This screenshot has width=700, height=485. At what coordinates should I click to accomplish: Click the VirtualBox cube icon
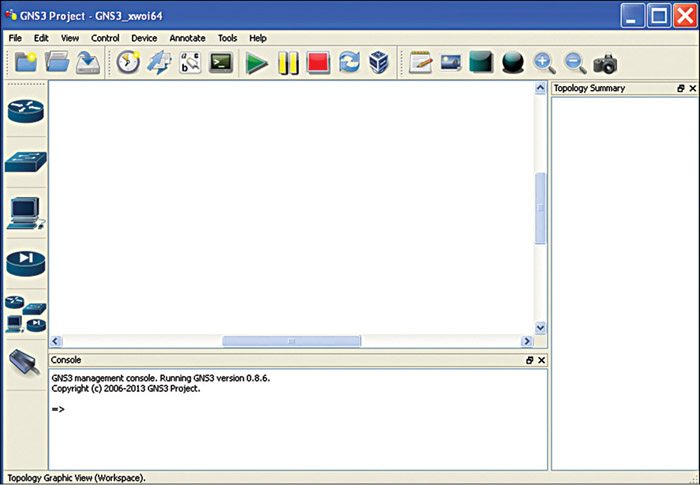pyautogui.click(x=379, y=63)
